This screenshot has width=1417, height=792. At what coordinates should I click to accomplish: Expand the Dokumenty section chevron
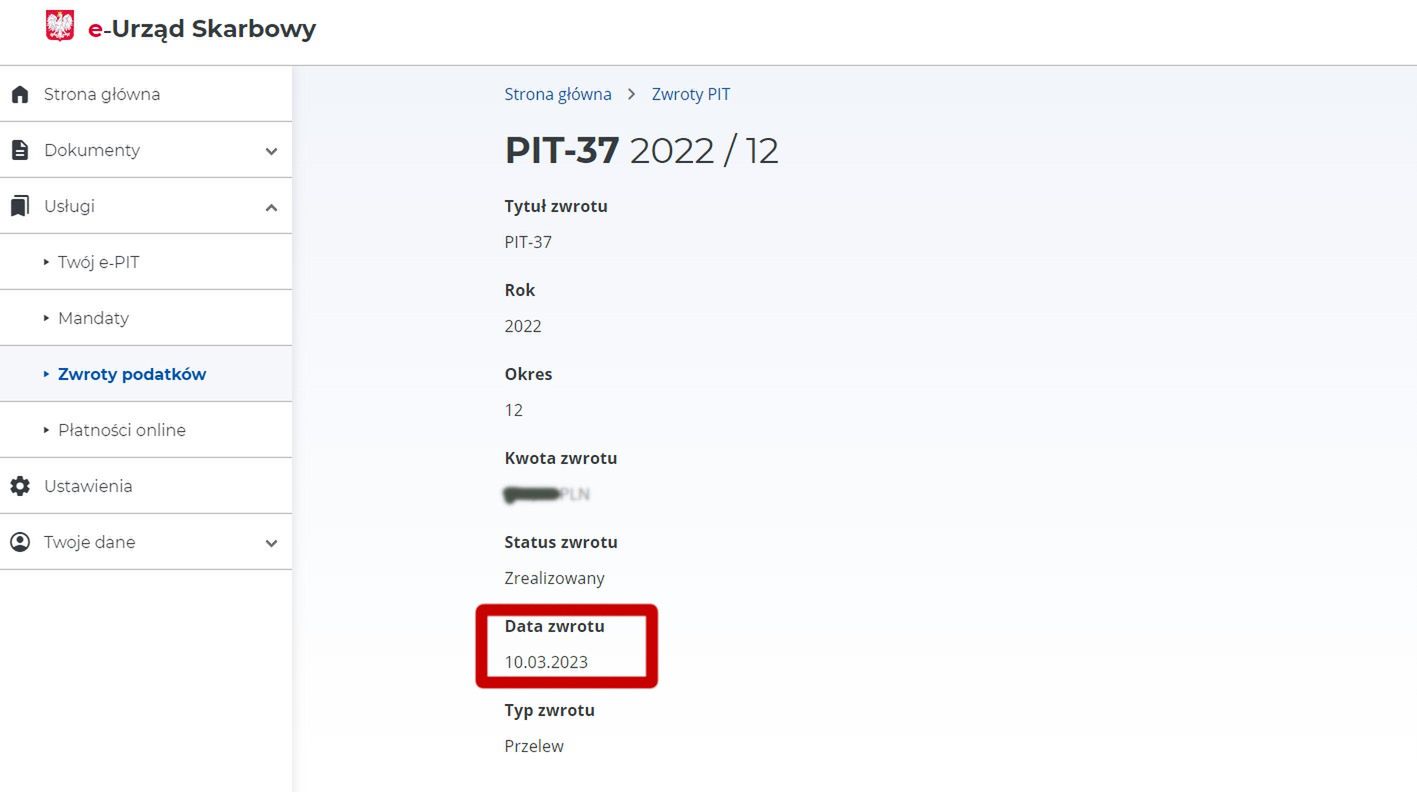pos(271,151)
